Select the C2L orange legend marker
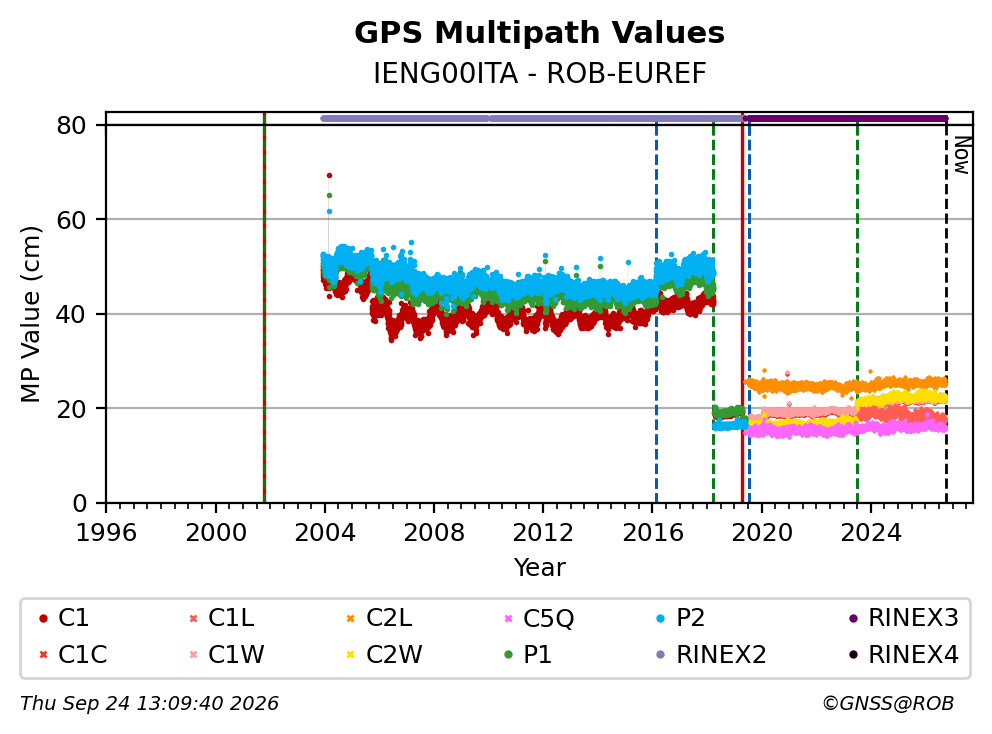Screen dimensions: 992x734 tap(350, 618)
